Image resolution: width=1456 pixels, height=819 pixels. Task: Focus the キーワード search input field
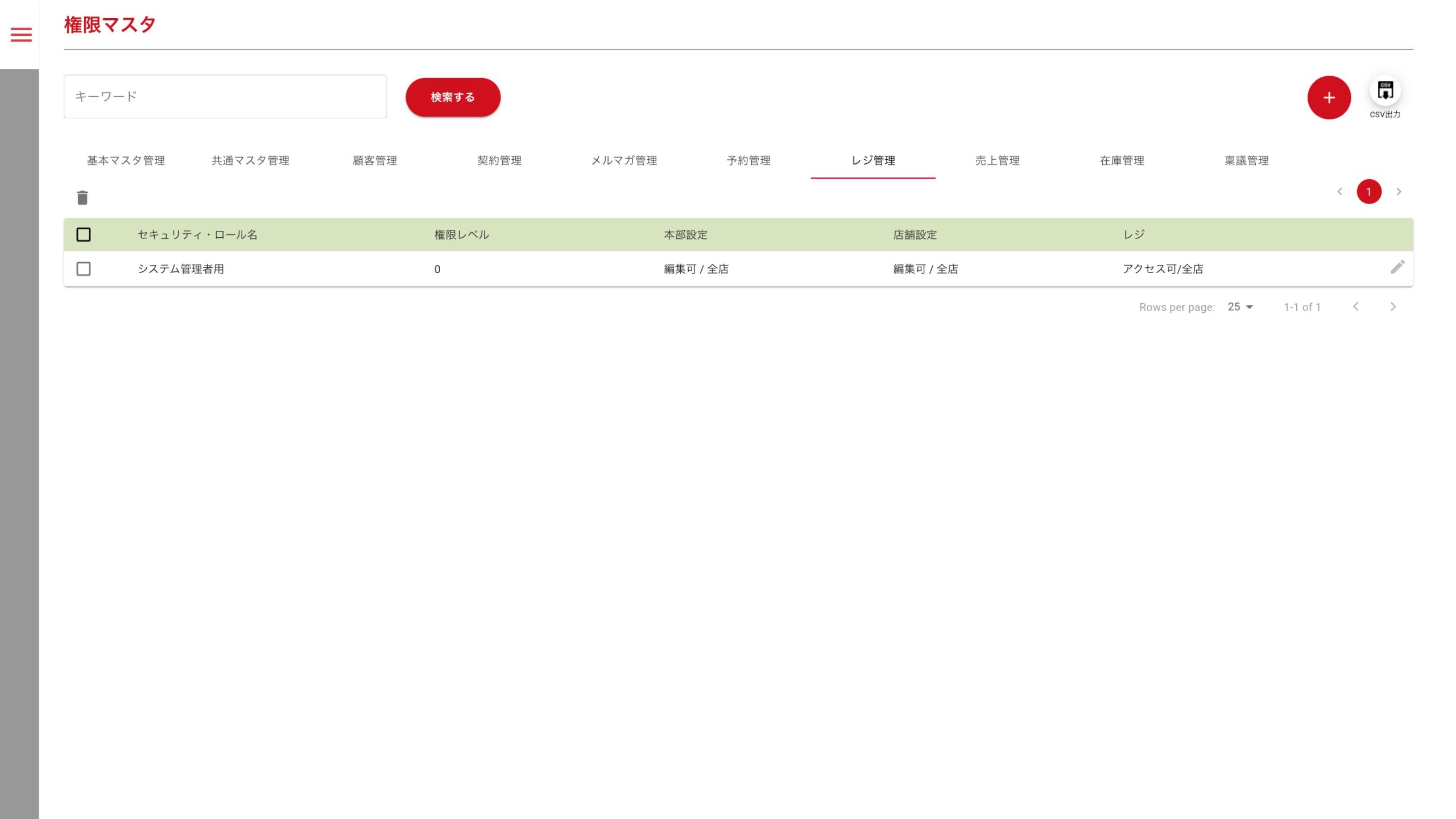click(225, 97)
